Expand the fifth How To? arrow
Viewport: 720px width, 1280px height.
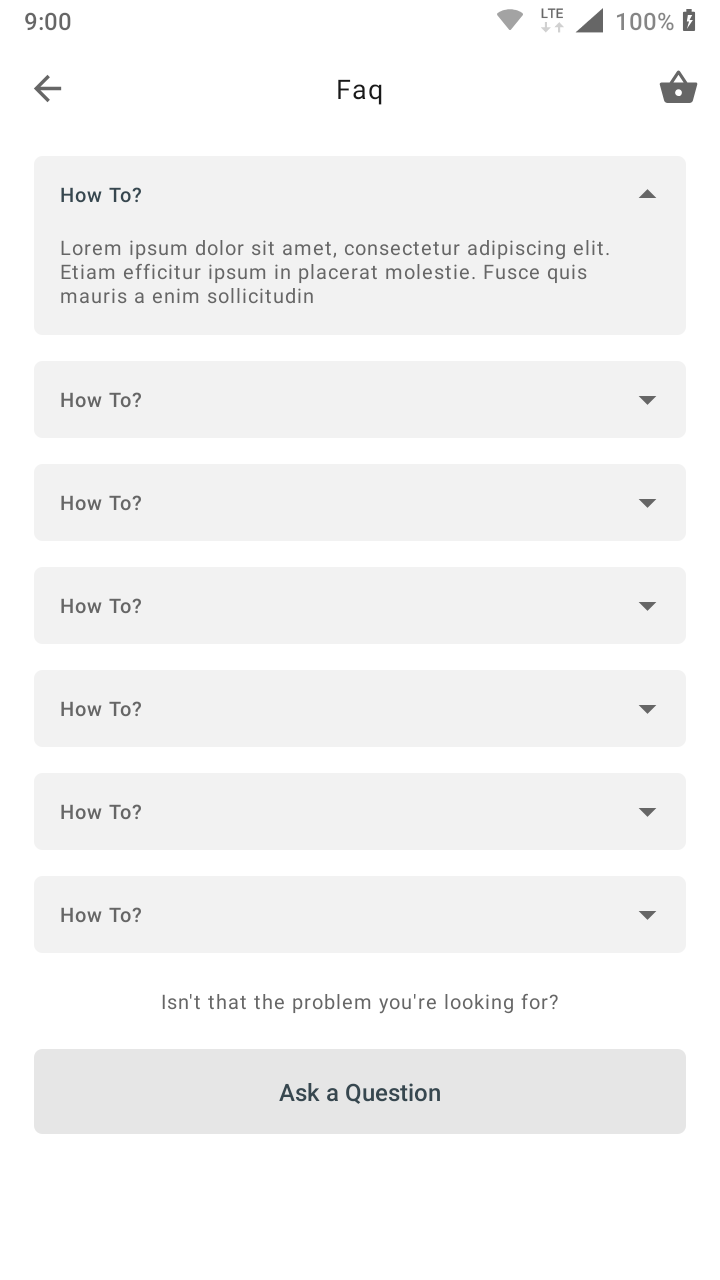(x=647, y=709)
